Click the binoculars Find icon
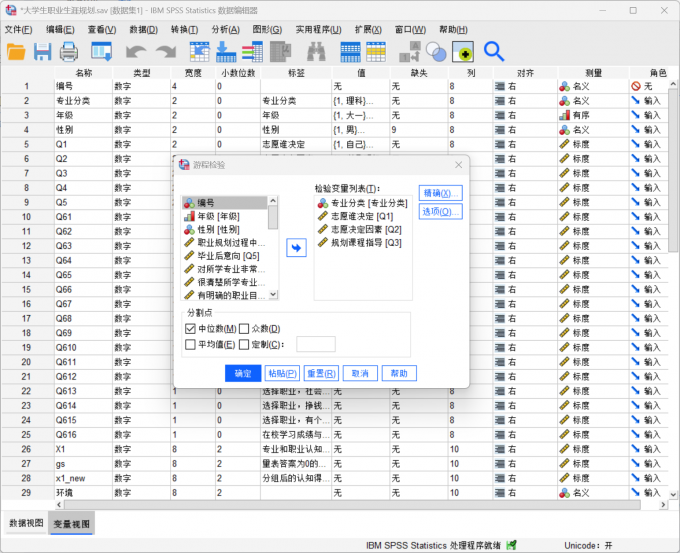This screenshot has height=553, width=680. click(317, 52)
